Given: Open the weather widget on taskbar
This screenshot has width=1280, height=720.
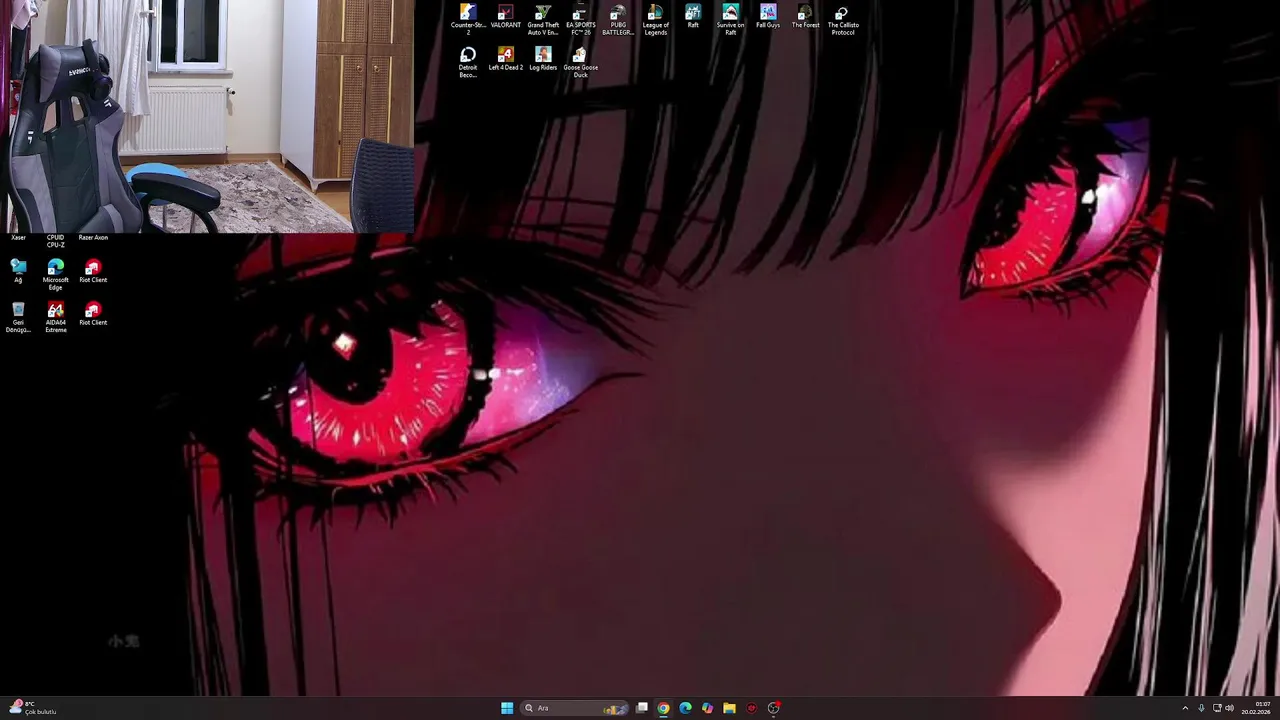Looking at the screenshot, I should pyautogui.click(x=33, y=708).
